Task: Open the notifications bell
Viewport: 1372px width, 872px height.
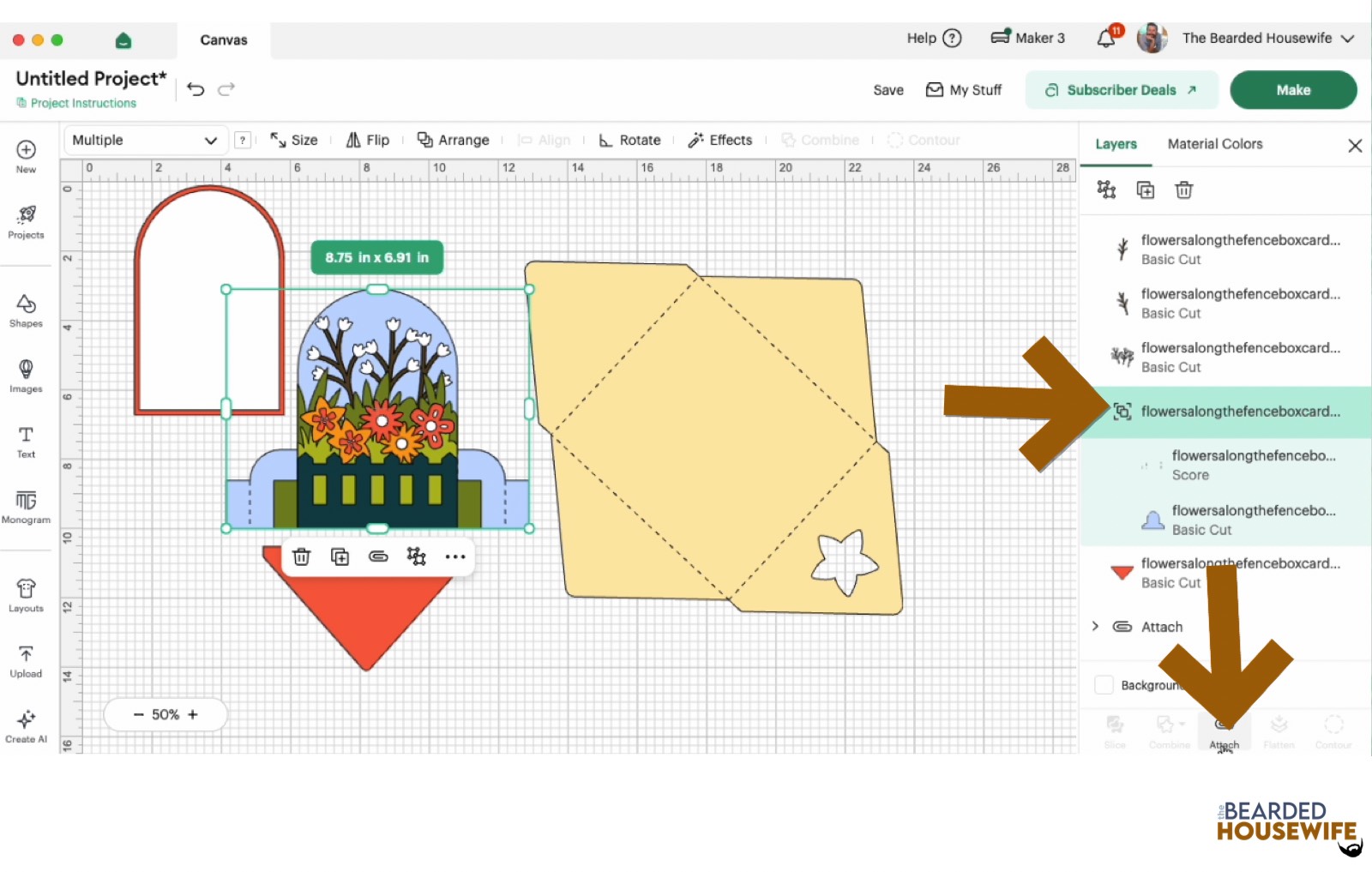Action: [1106, 39]
